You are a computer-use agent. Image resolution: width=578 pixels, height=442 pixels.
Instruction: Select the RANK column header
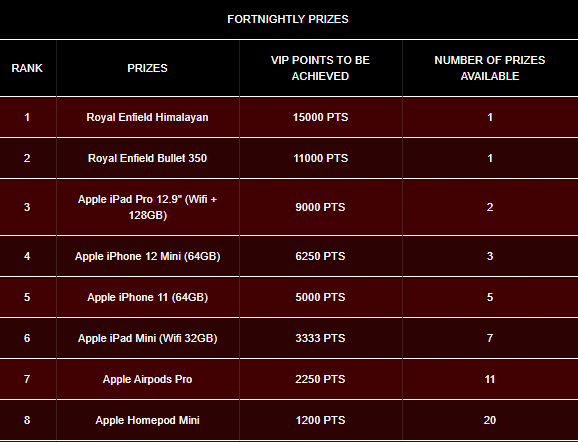coord(27,68)
